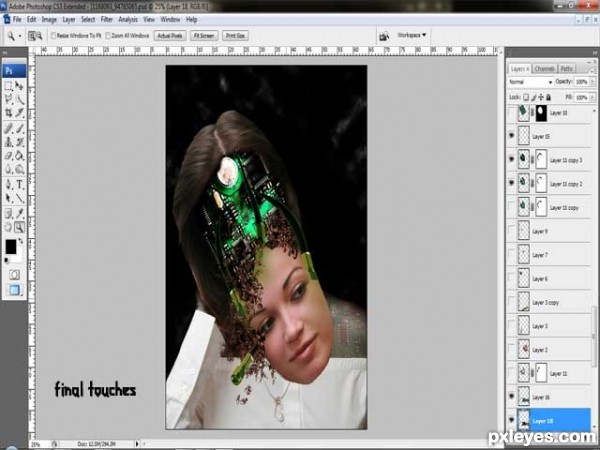Click the black layer mask thumbnail
The image size is (600, 450).
click(x=541, y=113)
